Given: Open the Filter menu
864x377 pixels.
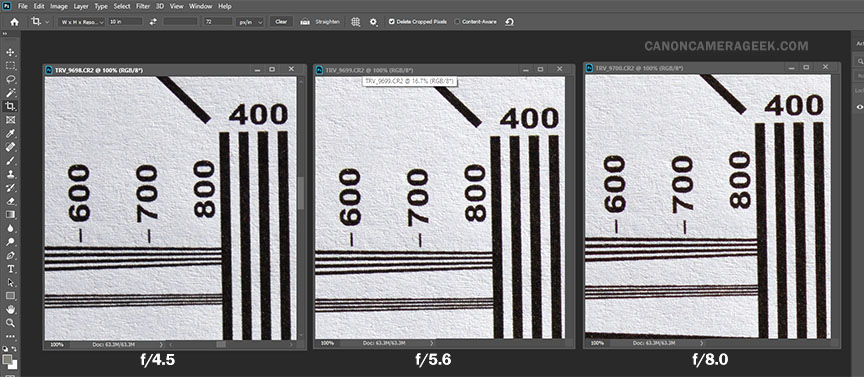Looking at the screenshot, I should (x=142, y=6).
